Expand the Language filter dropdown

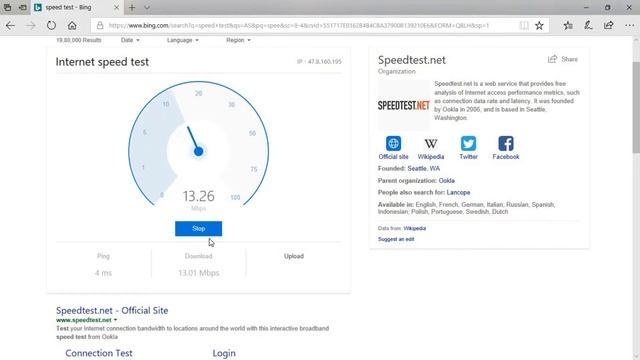point(182,40)
